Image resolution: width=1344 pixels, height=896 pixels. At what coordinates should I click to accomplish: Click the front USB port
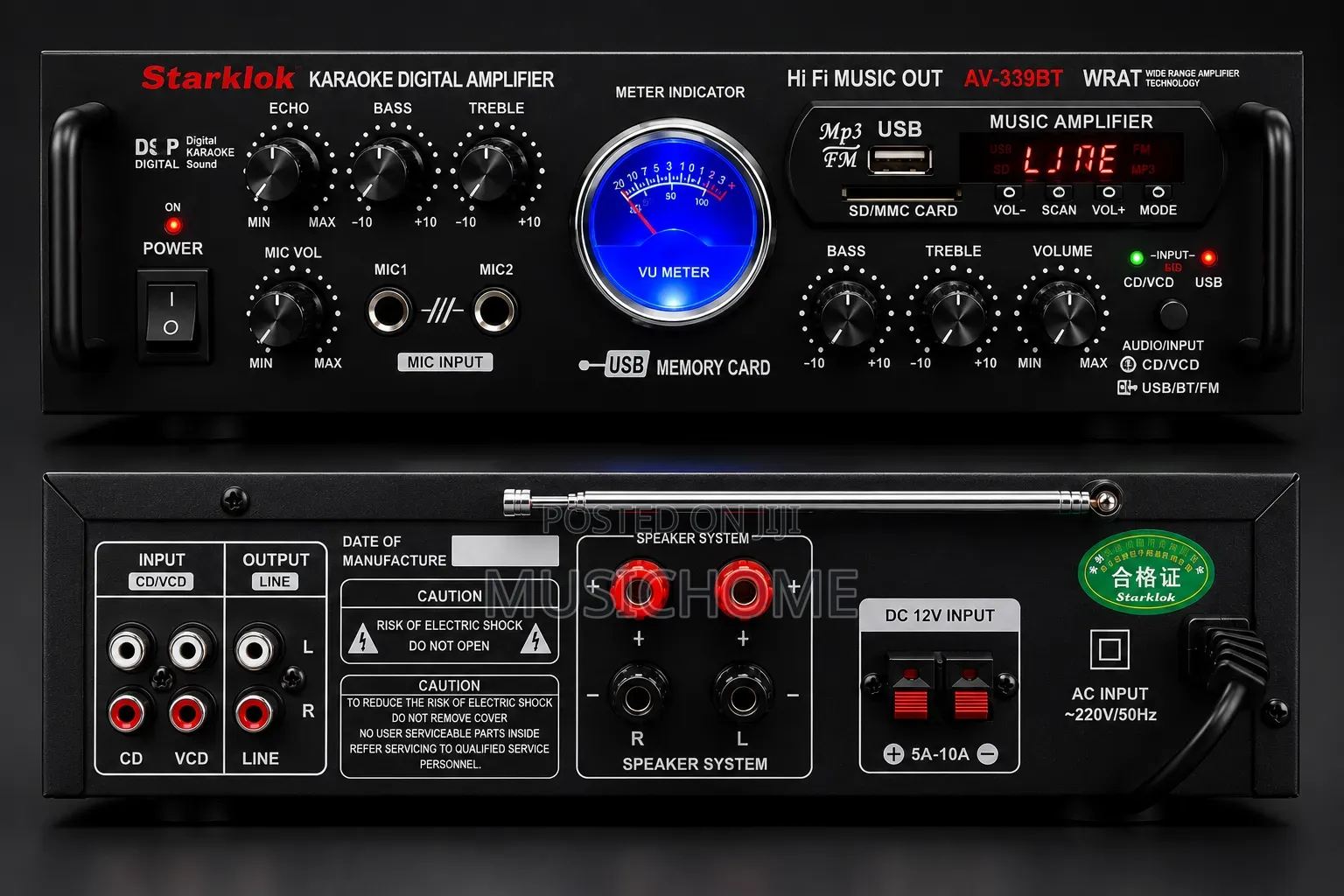coord(899,160)
